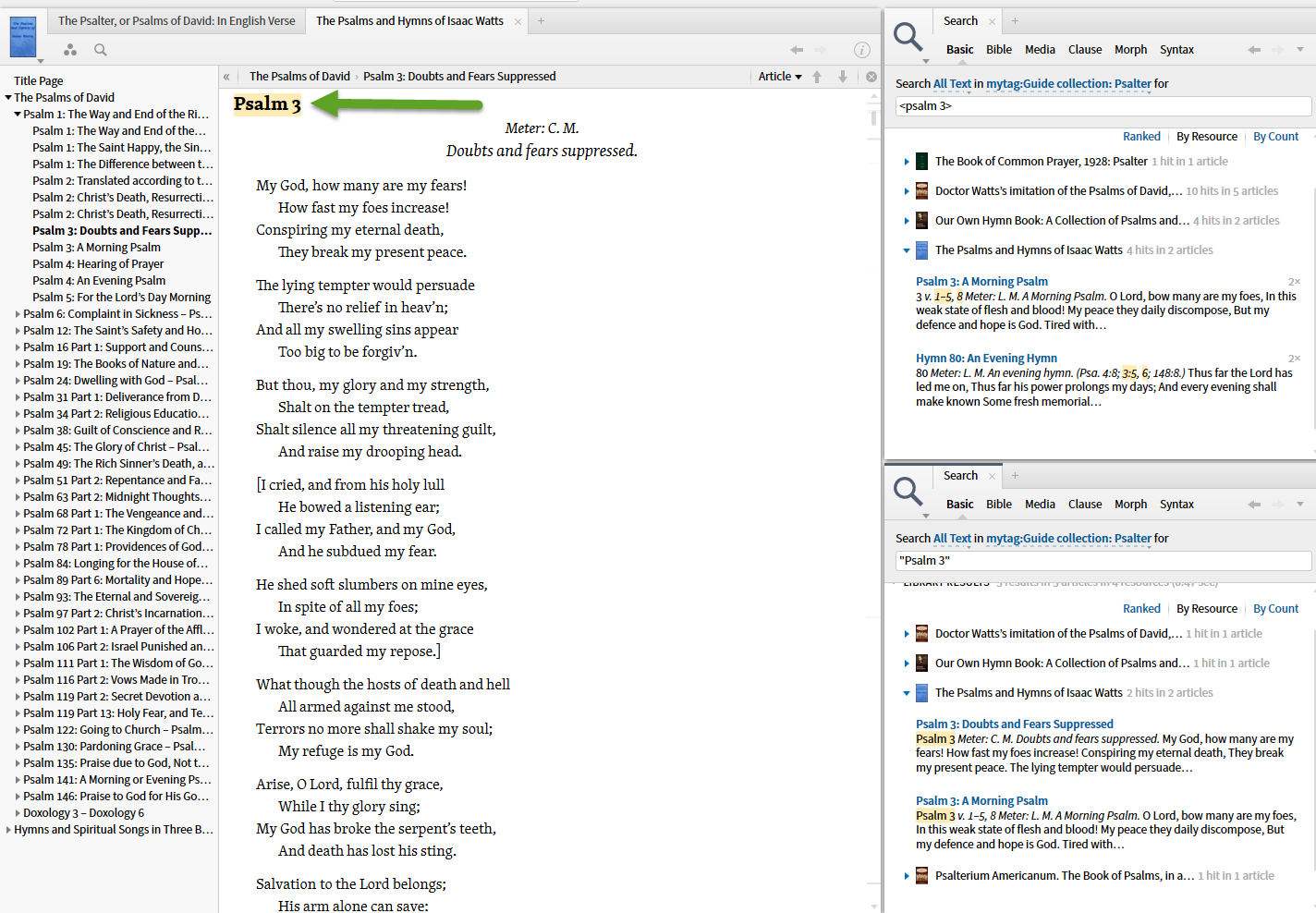This screenshot has height=913, width=1316.
Task: Sort the top results by Ranked
Action: click(1141, 137)
